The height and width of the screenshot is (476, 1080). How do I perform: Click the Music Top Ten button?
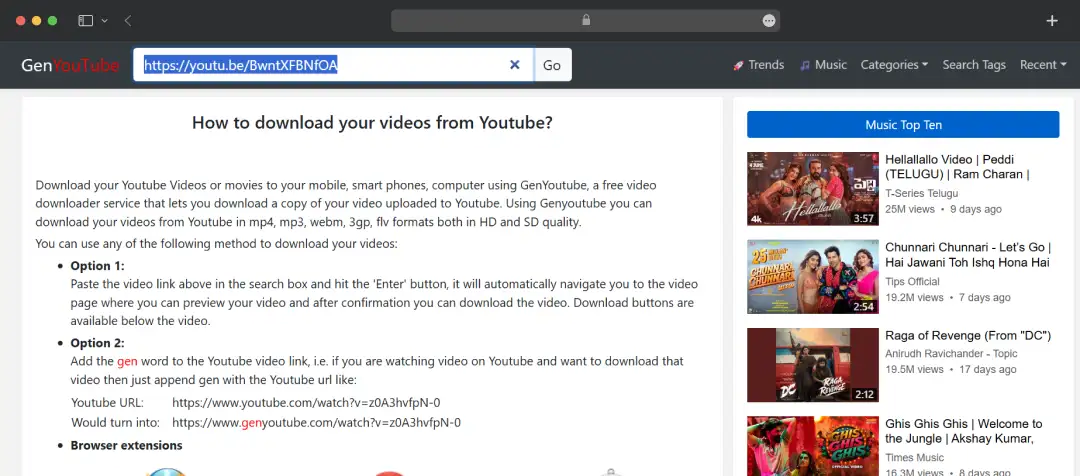(x=903, y=125)
